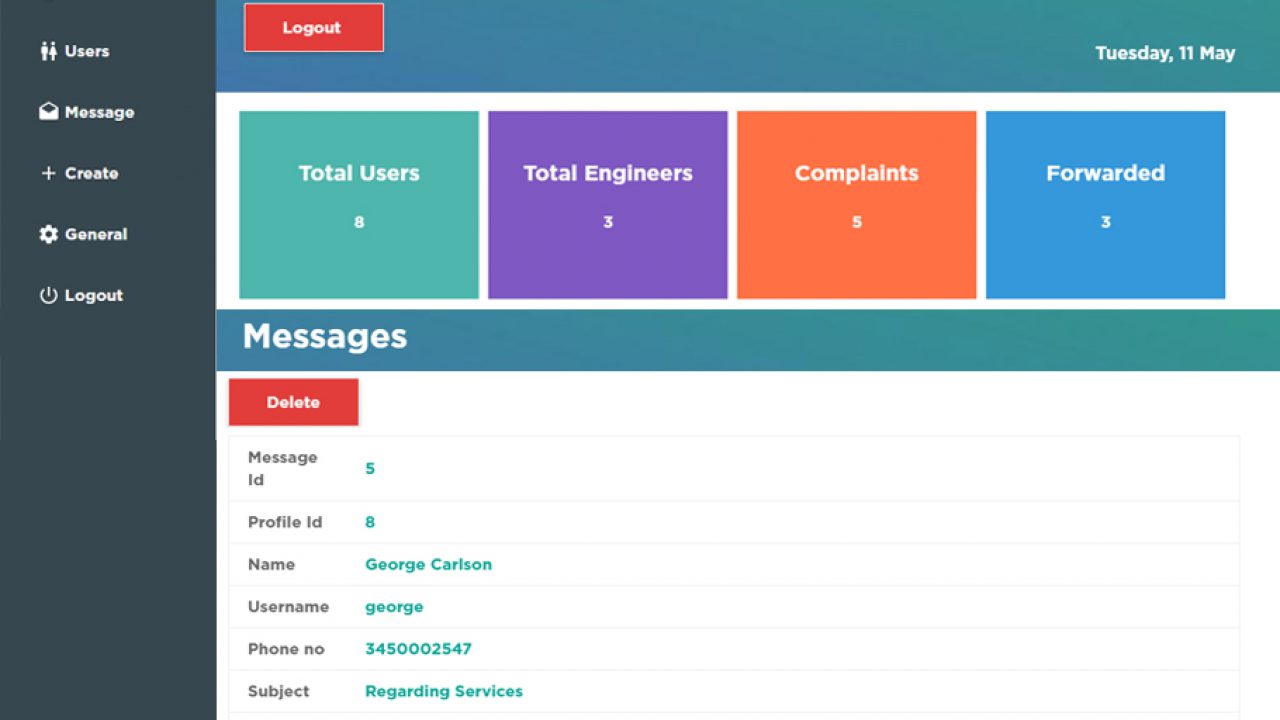The height and width of the screenshot is (720, 1280).
Task: Click the power icon beside Logout
Action: coord(48,295)
